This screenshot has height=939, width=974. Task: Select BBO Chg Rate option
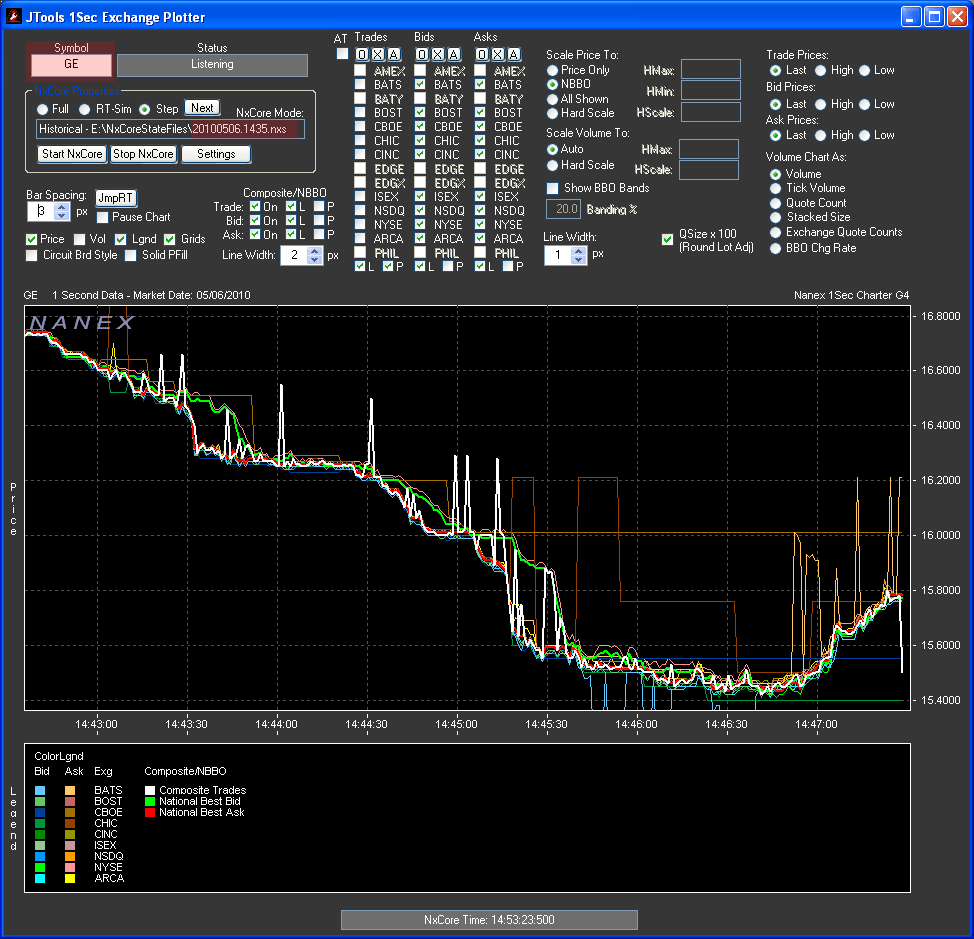(x=775, y=248)
